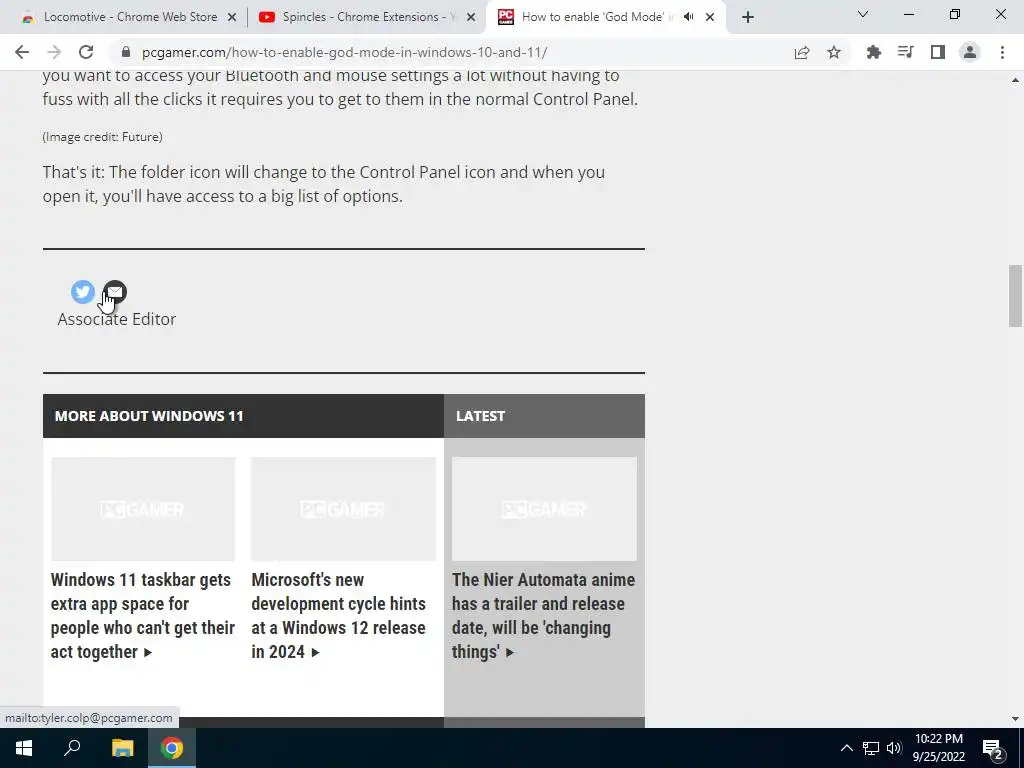Open the notification center icon
Screen dimensions: 1024x768
pyautogui.click(x=993, y=749)
